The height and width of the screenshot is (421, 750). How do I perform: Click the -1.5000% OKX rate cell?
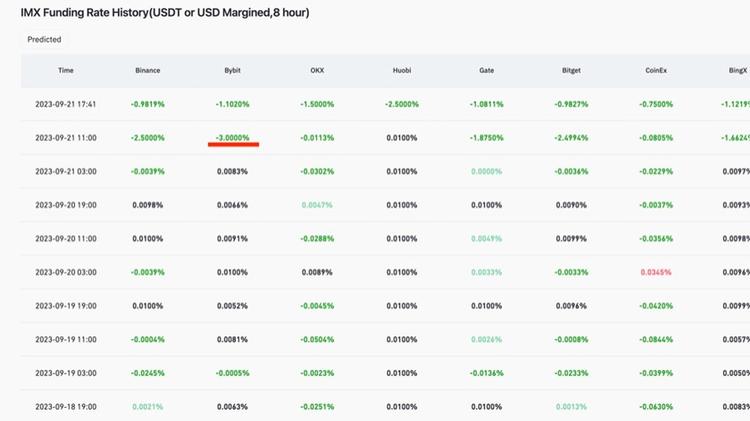click(316, 104)
